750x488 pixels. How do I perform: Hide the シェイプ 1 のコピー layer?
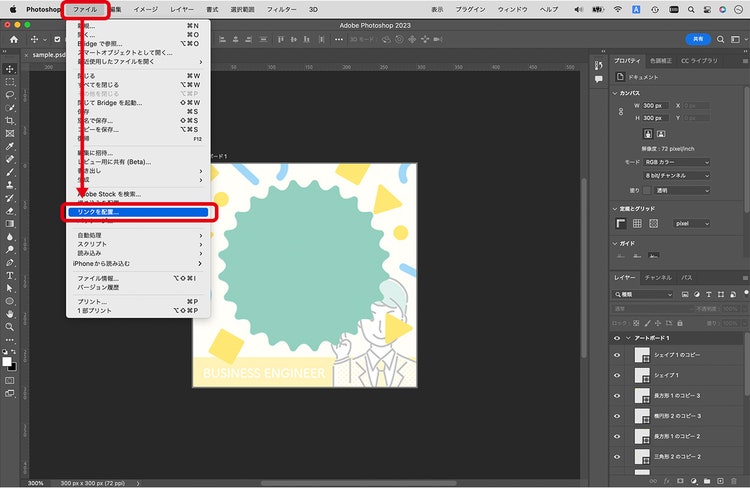(617, 355)
